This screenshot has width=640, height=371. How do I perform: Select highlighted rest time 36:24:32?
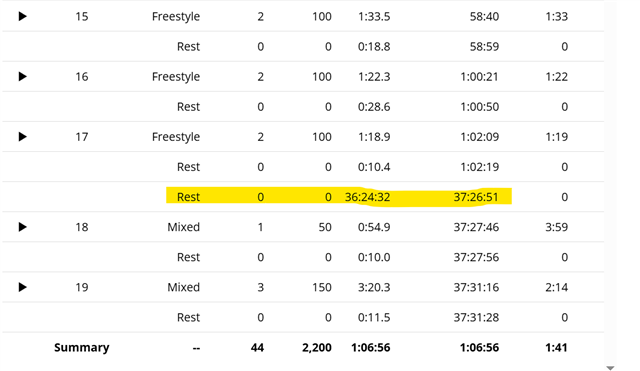[x=367, y=197]
